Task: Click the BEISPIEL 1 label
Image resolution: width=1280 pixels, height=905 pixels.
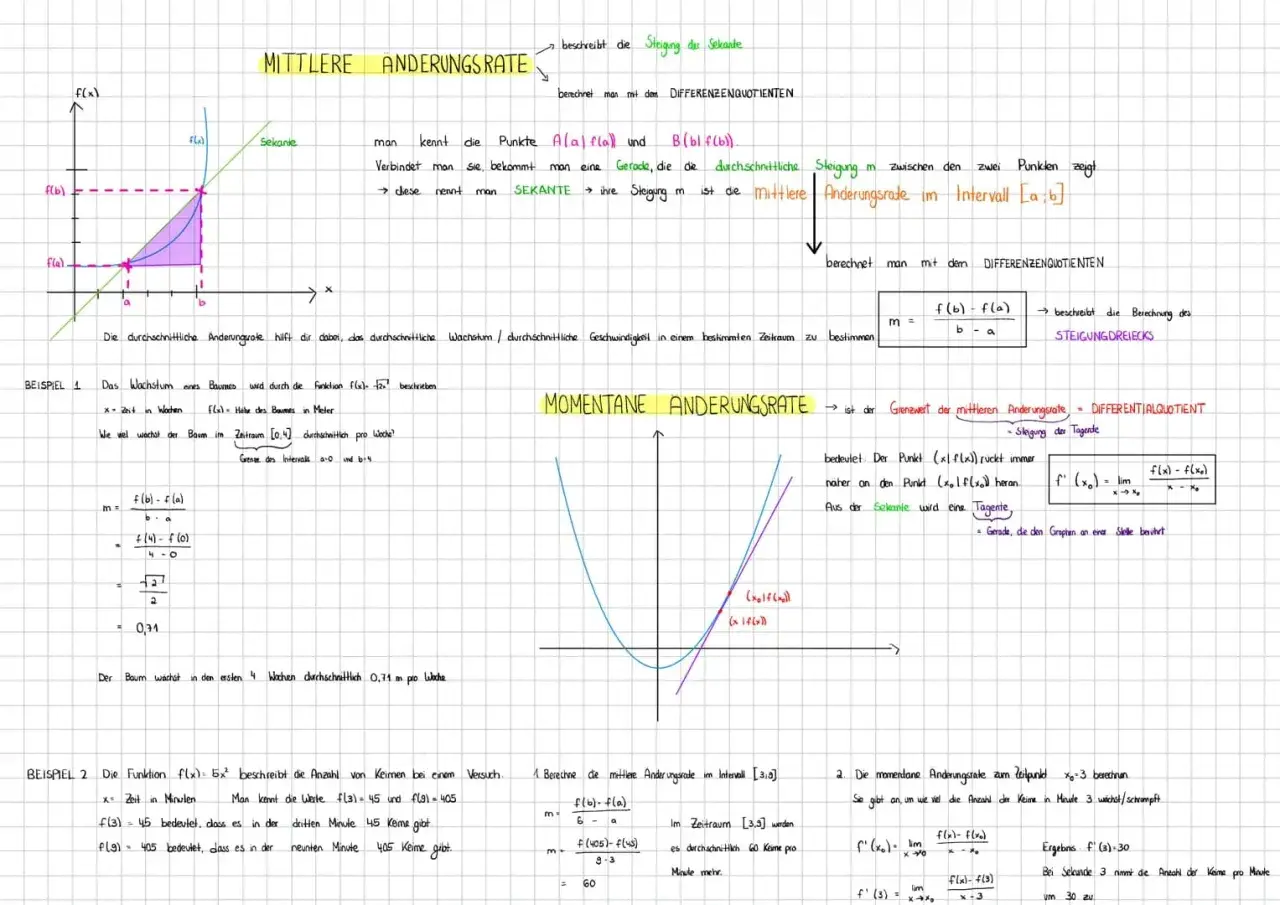Action: point(53,385)
